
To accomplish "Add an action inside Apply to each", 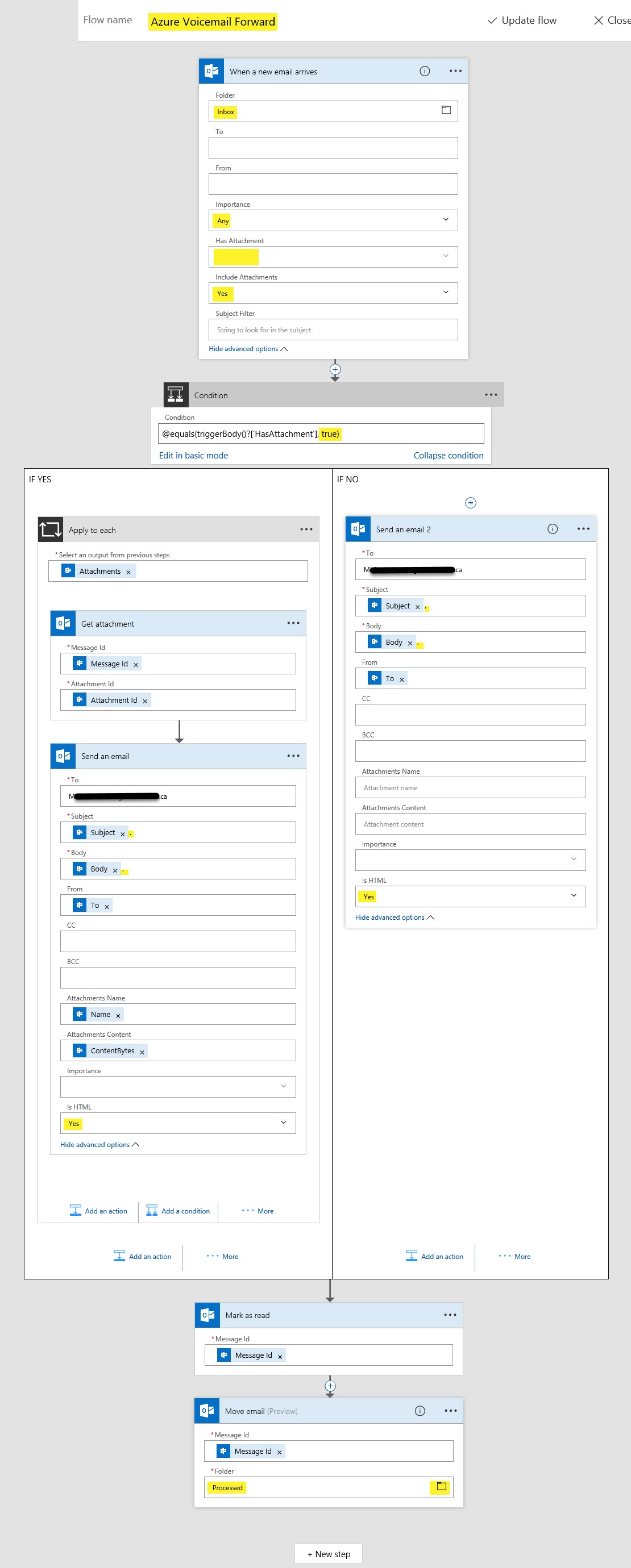I will (99, 1211).
